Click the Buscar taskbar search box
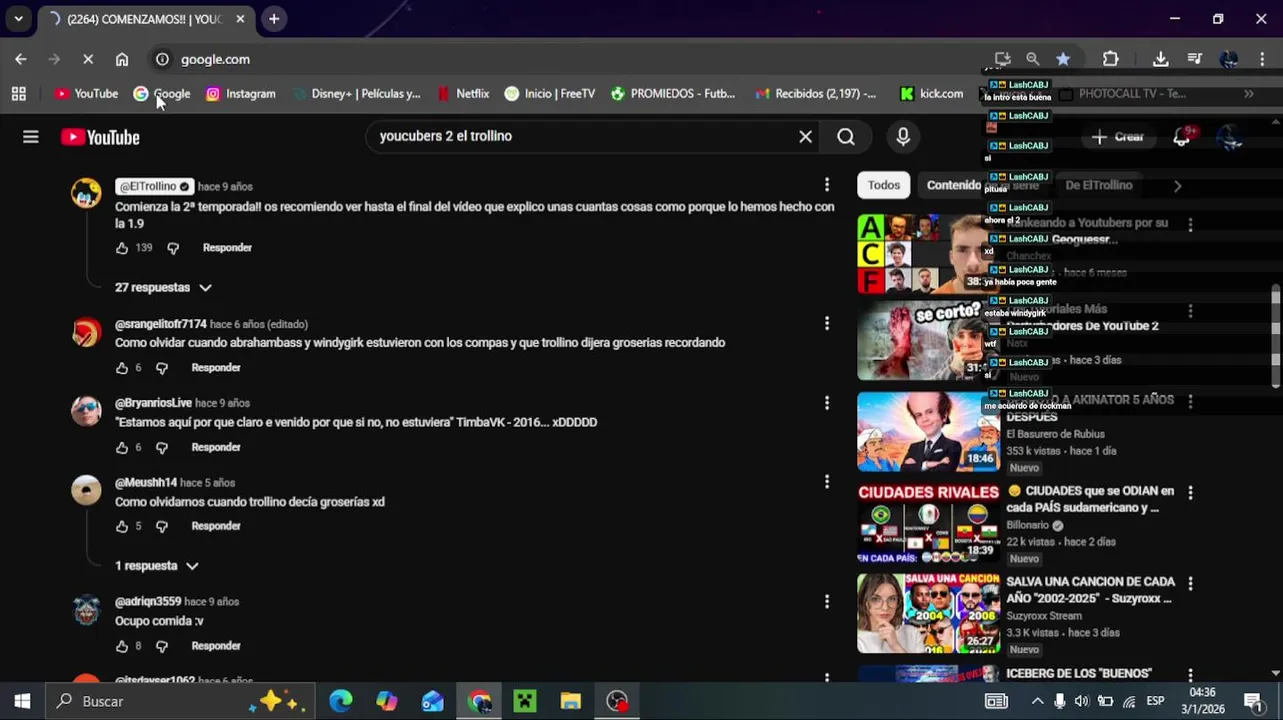The height and width of the screenshot is (720, 1283). tap(180, 701)
